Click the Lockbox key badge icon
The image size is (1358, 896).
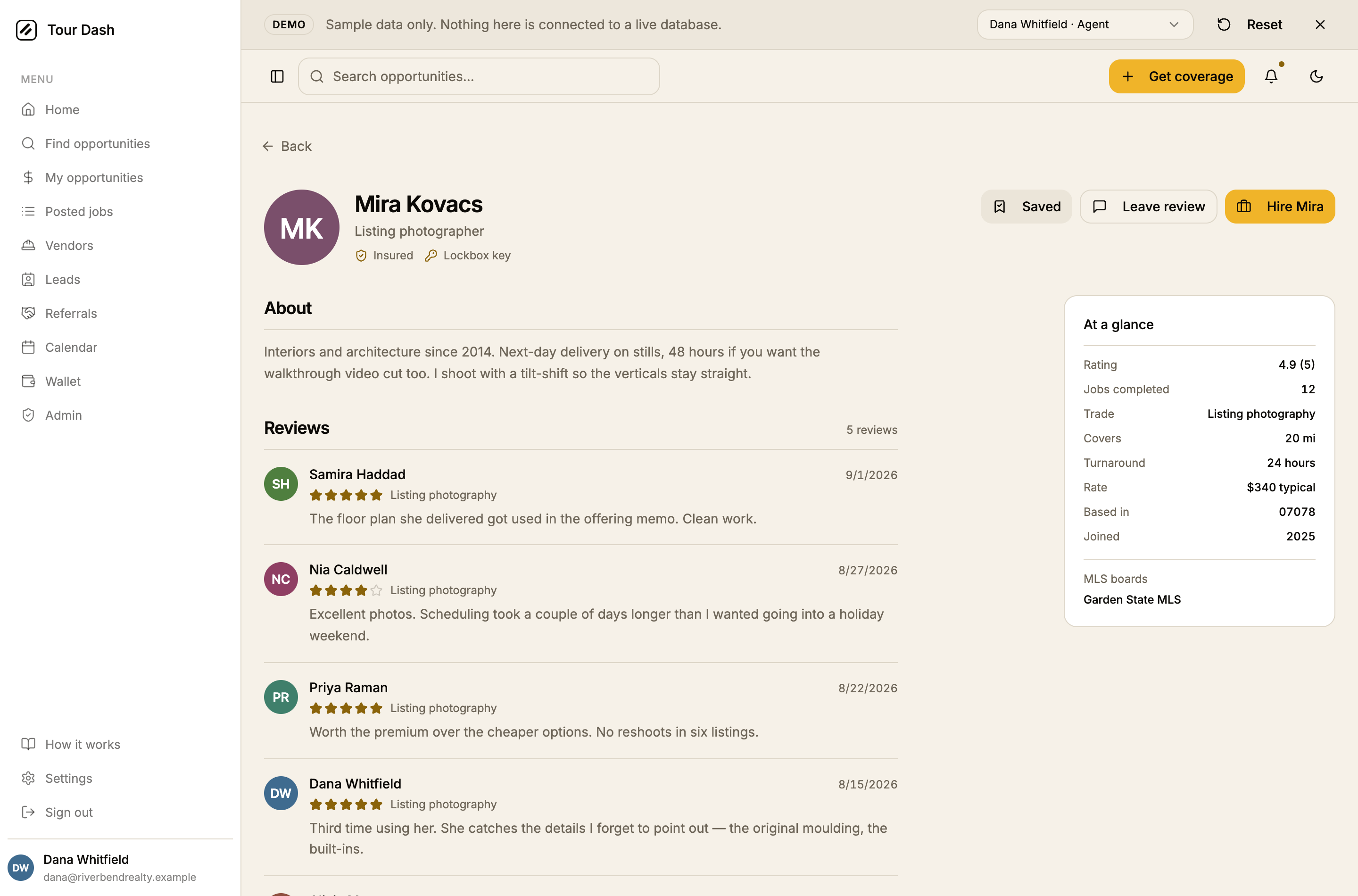(x=431, y=256)
